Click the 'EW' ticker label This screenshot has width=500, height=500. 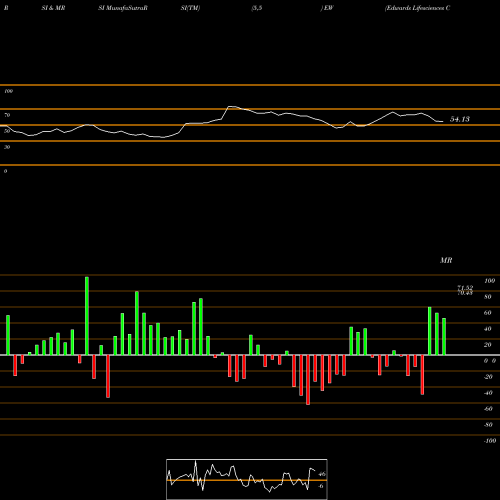tap(328, 8)
